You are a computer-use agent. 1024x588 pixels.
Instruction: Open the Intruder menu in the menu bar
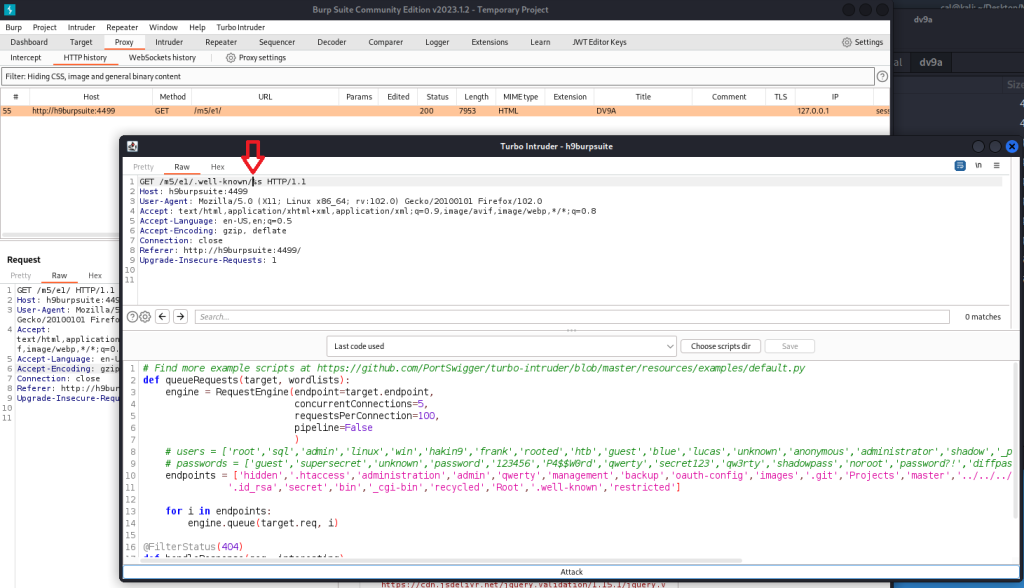[82, 27]
